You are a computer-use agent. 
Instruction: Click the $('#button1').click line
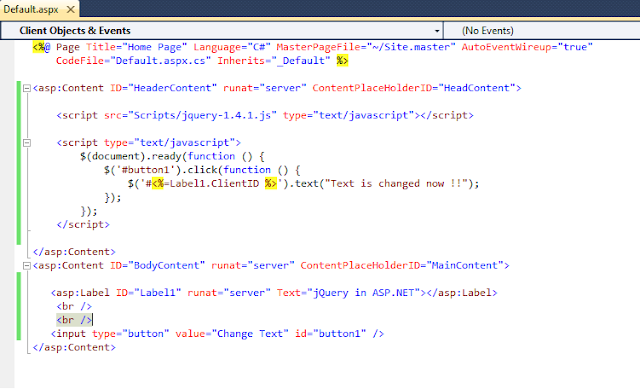[x=202, y=170]
